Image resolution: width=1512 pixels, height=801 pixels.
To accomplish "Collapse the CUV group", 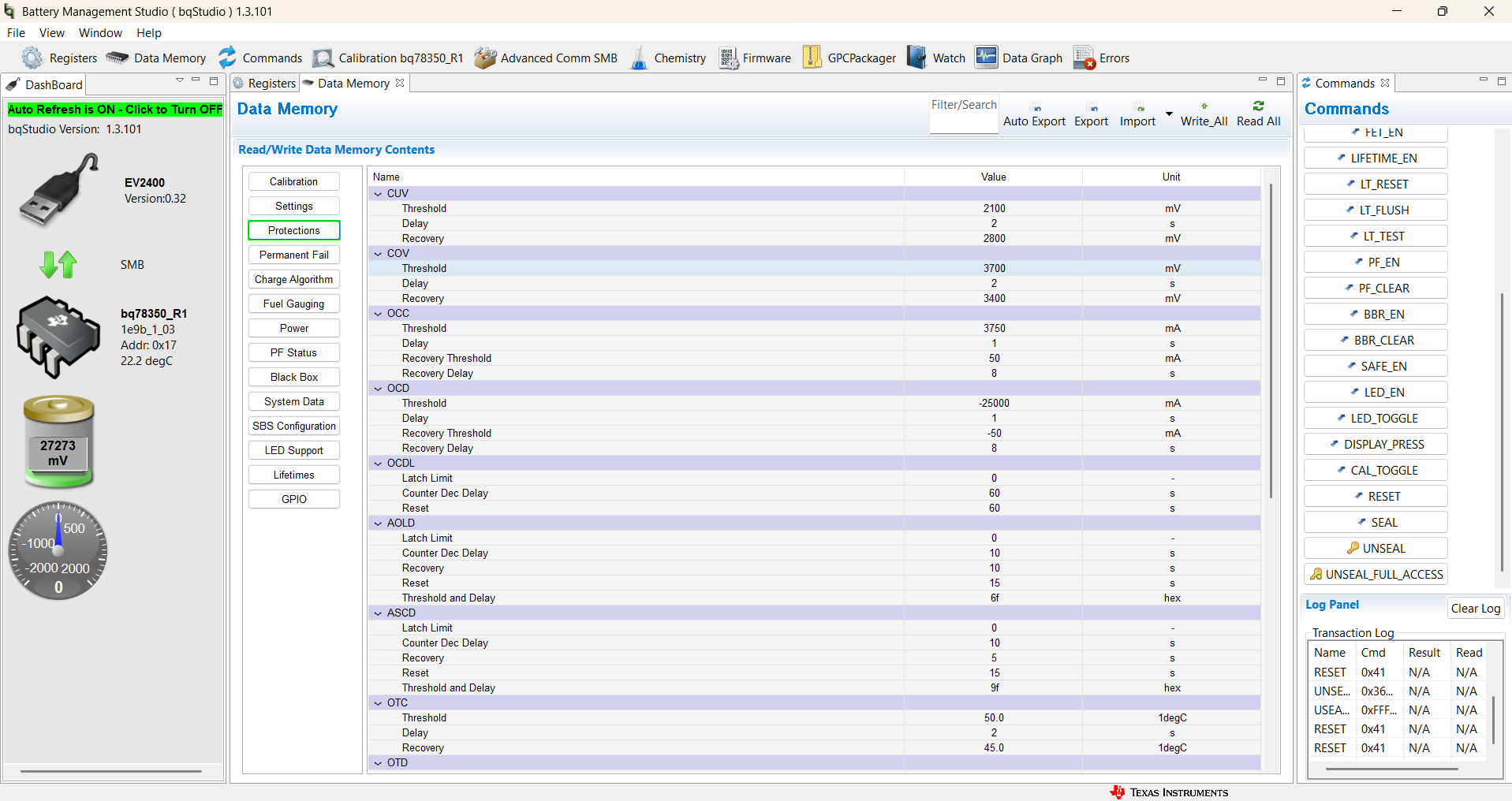I will point(378,193).
